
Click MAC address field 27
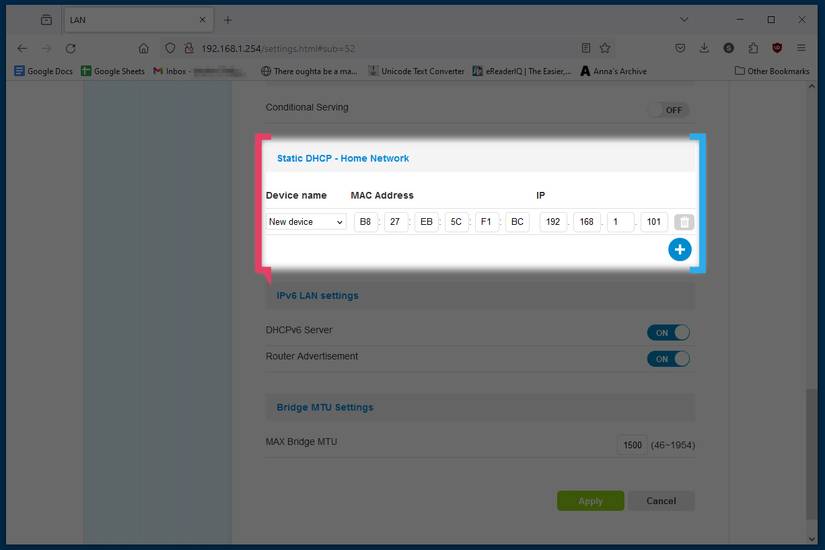(395, 222)
